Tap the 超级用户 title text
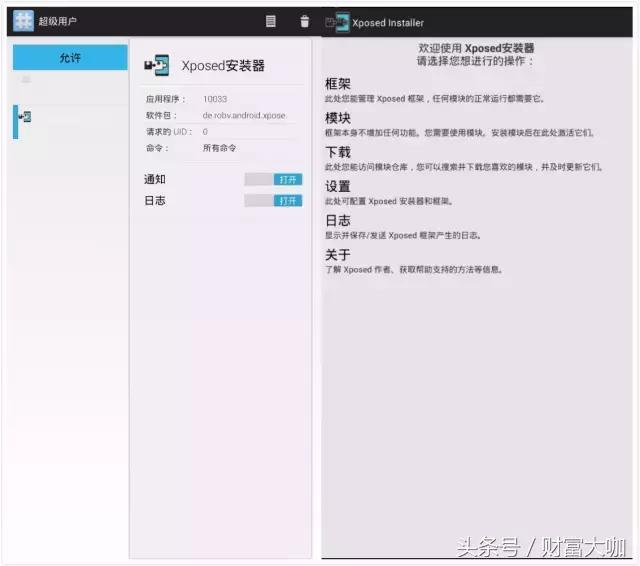 point(58,21)
